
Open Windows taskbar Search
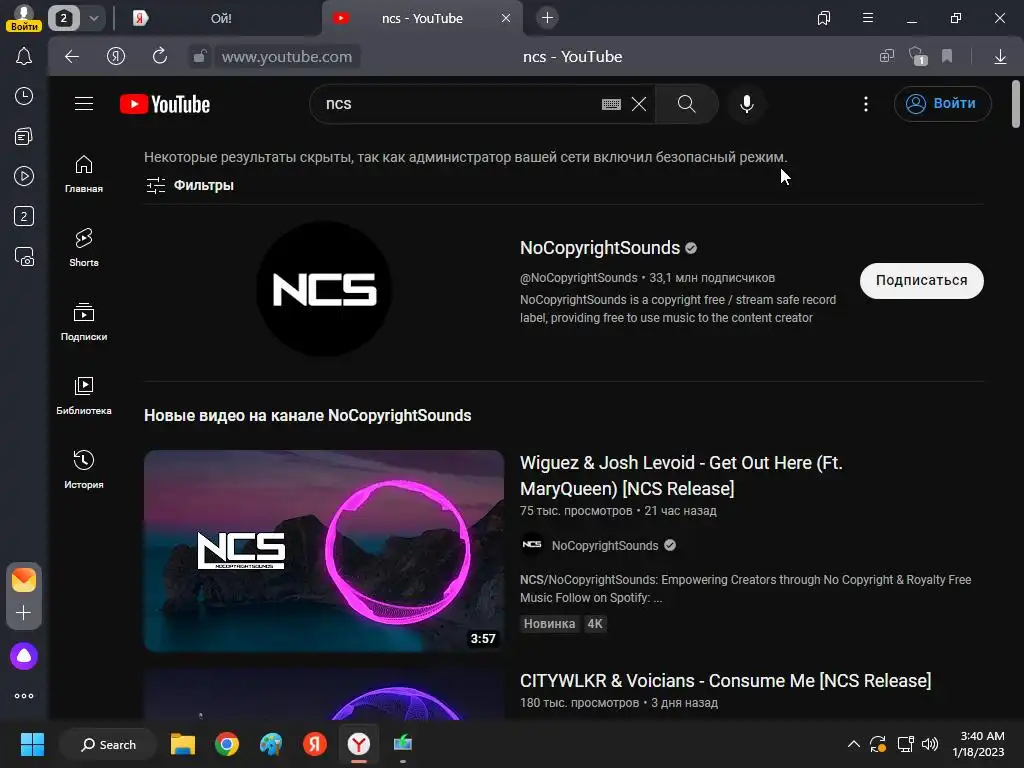(108, 744)
